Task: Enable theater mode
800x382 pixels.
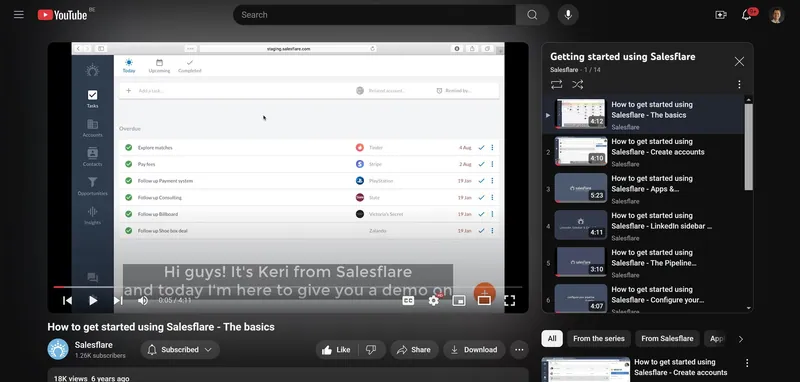Action: 484,300
